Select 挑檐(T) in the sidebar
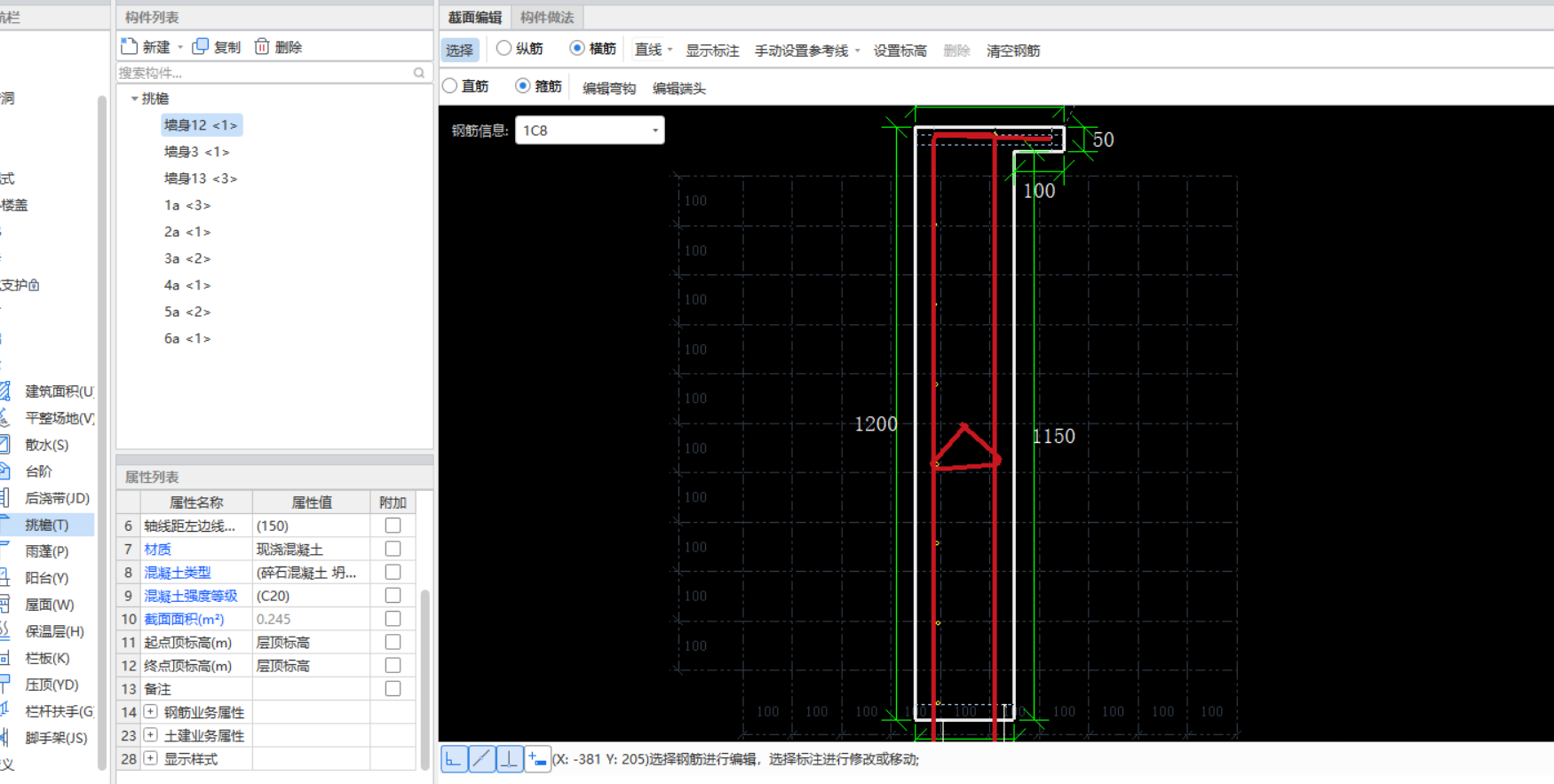The image size is (1554, 784). click(46, 525)
